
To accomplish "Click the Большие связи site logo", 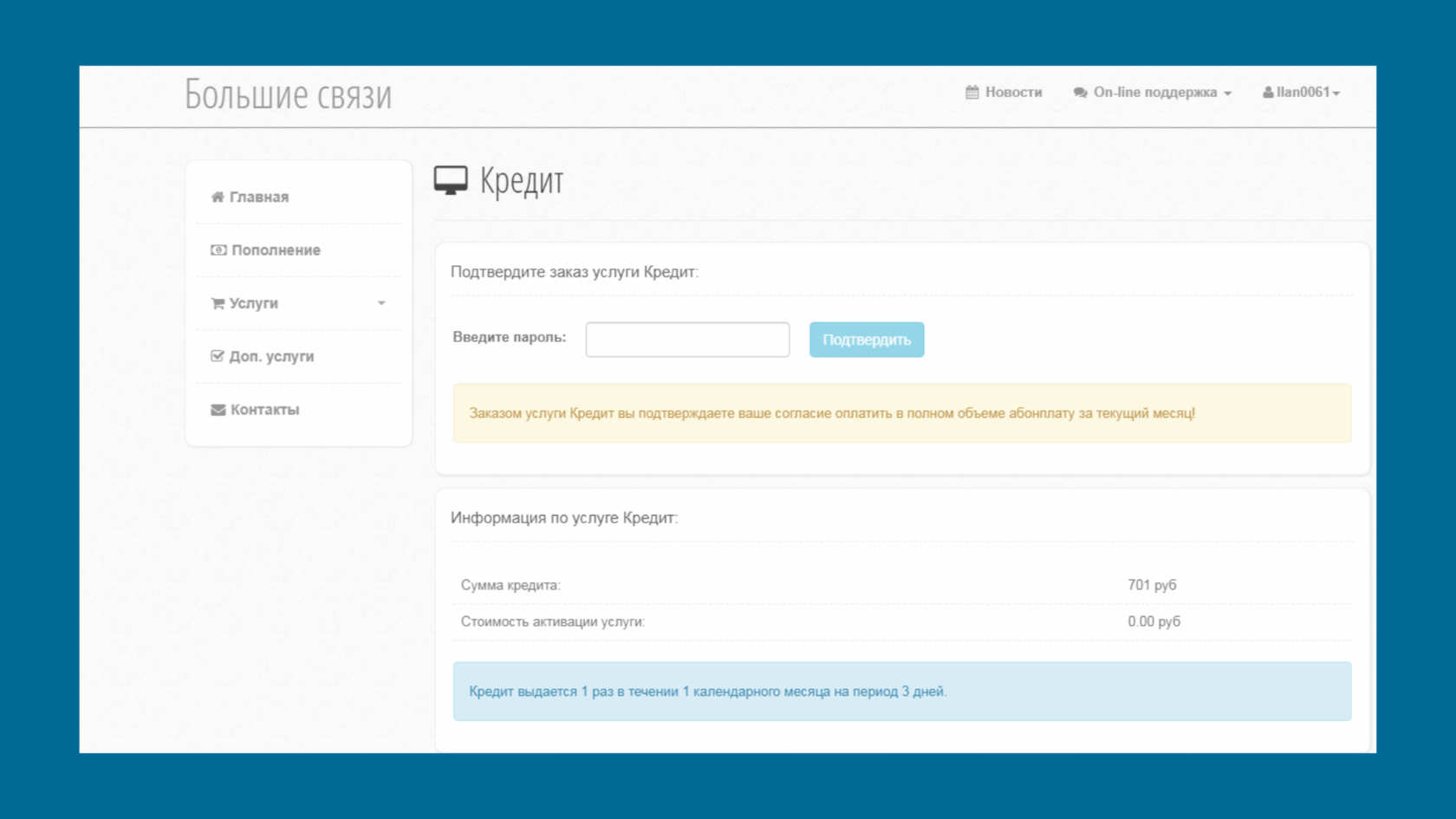I will (289, 94).
